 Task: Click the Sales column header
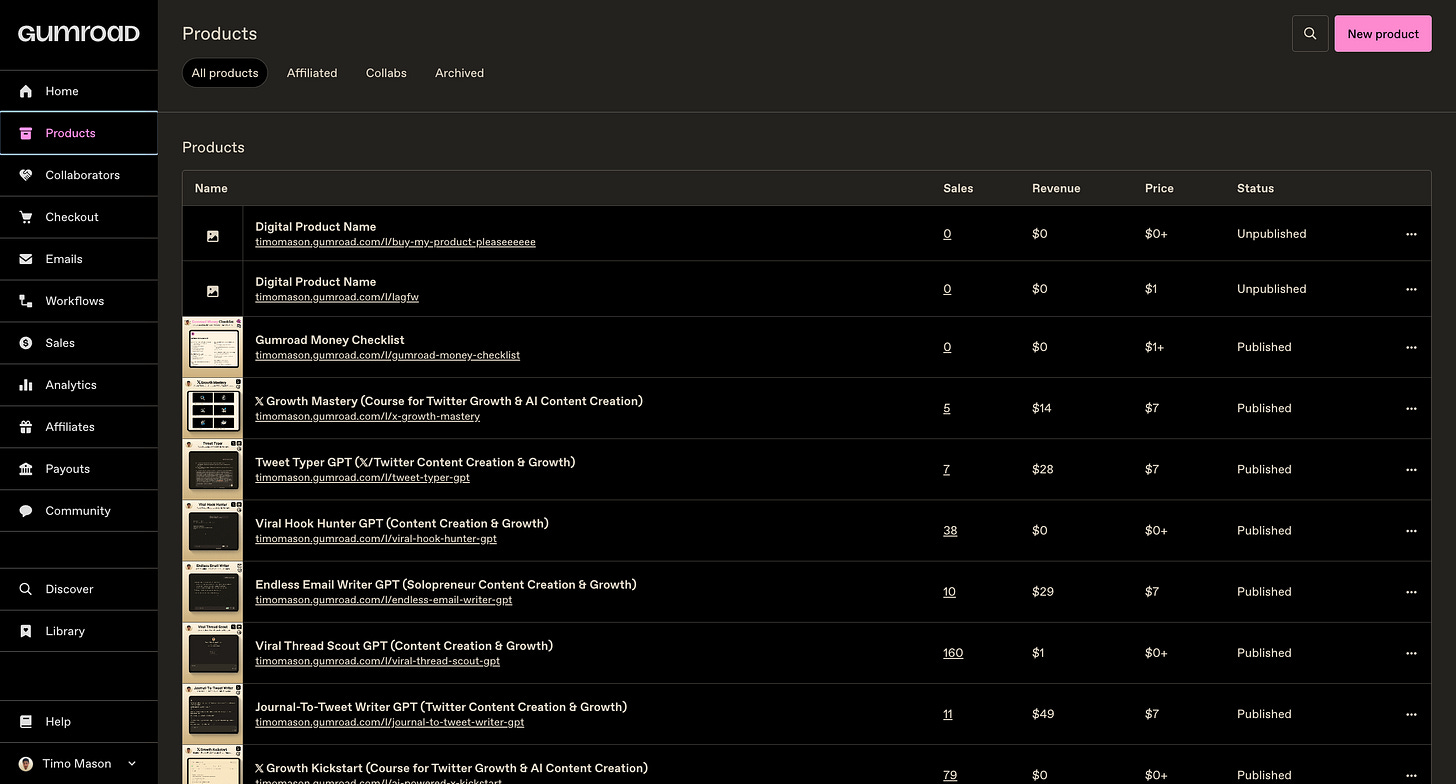tap(958, 188)
